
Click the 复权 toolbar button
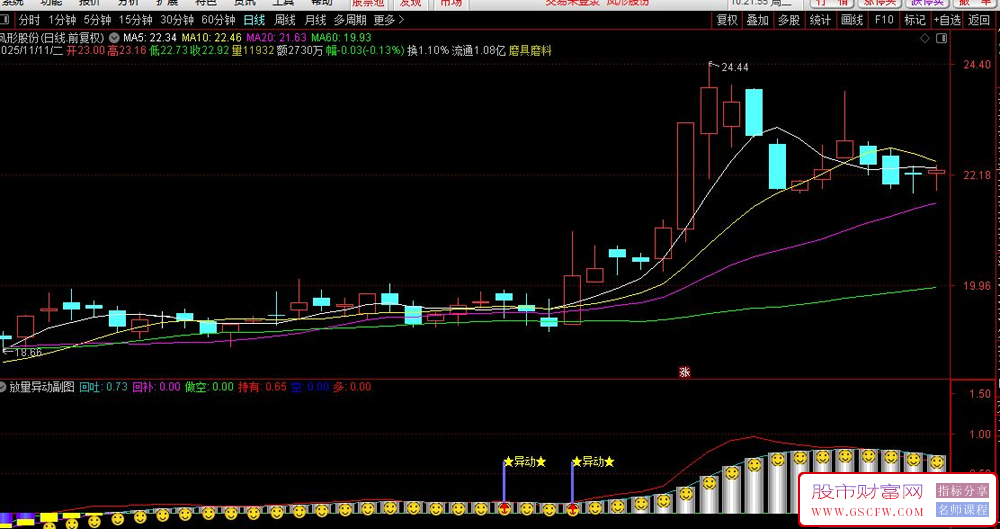pos(726,20)
